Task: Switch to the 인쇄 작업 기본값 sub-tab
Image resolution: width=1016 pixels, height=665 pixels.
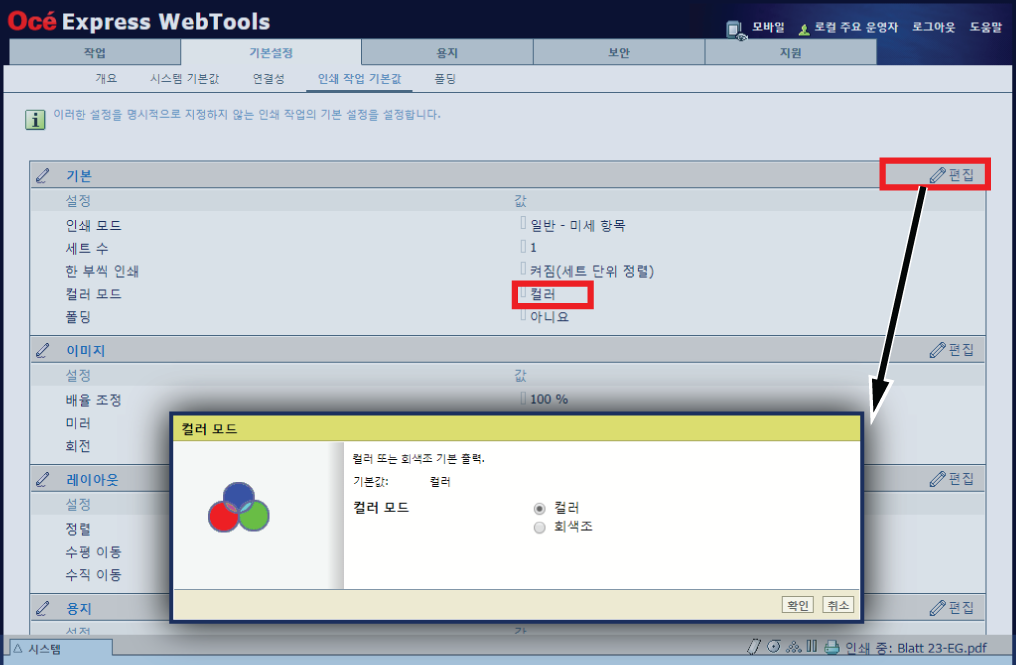Action: (x=360, y=78)
